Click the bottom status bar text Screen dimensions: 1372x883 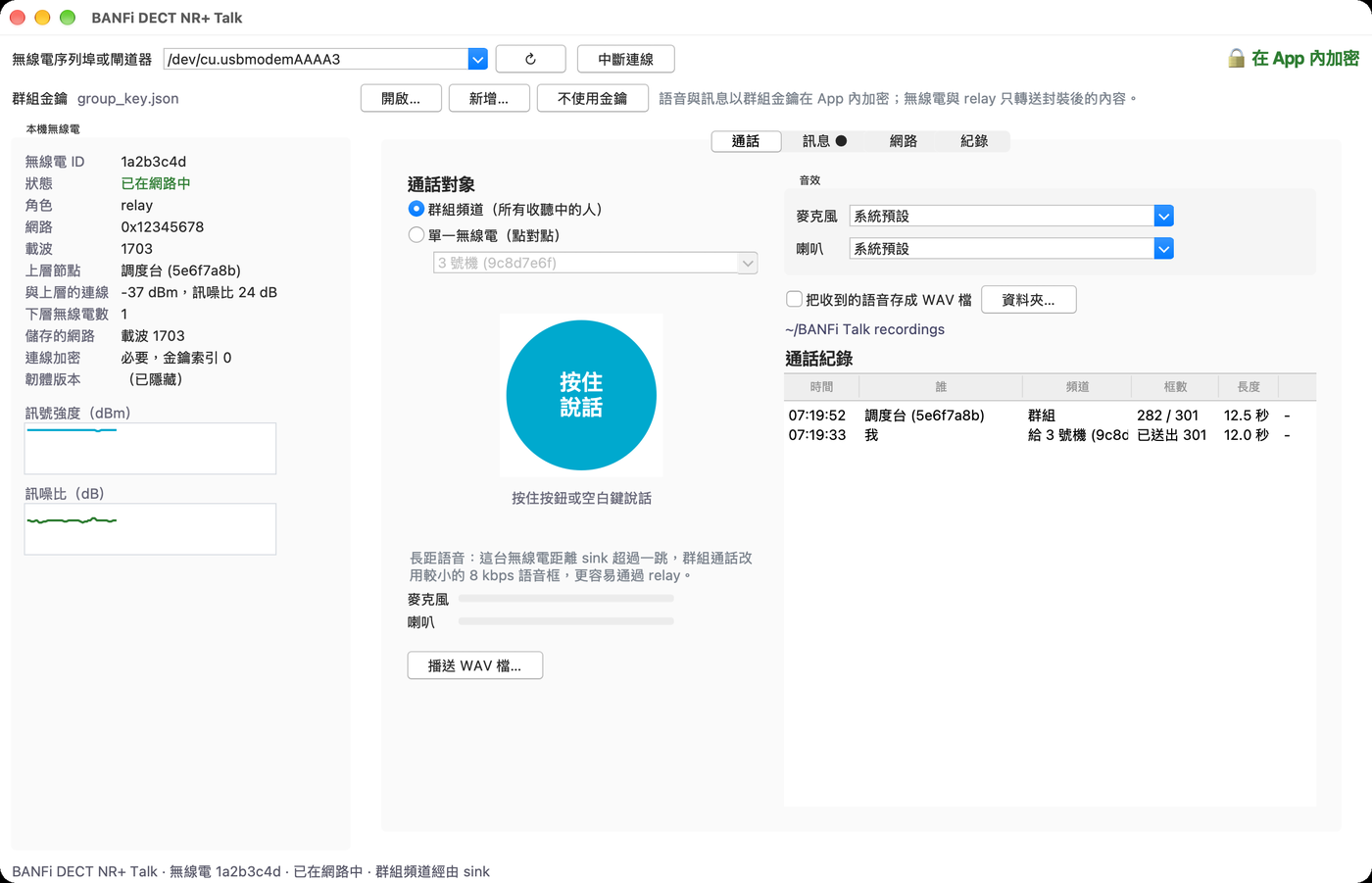(x=251, y=871)
